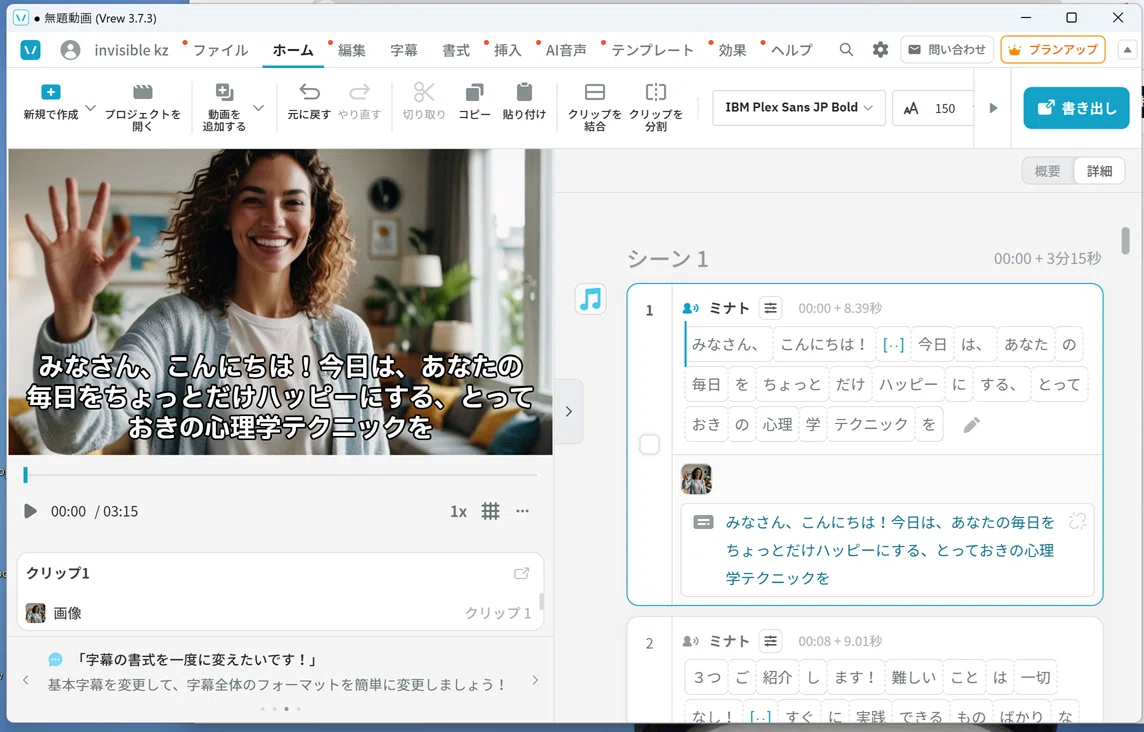This screenshot has height=732, width=1144.
Task: Click the word こんにちは！ in clip 1
Action: [823, 344]
